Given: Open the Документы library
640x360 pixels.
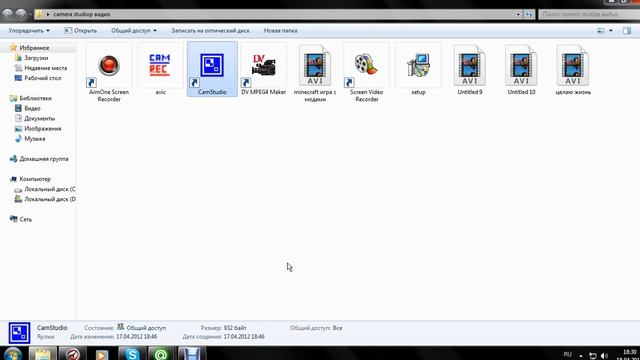Looking at the screenshot, I should tap(39, 118).
